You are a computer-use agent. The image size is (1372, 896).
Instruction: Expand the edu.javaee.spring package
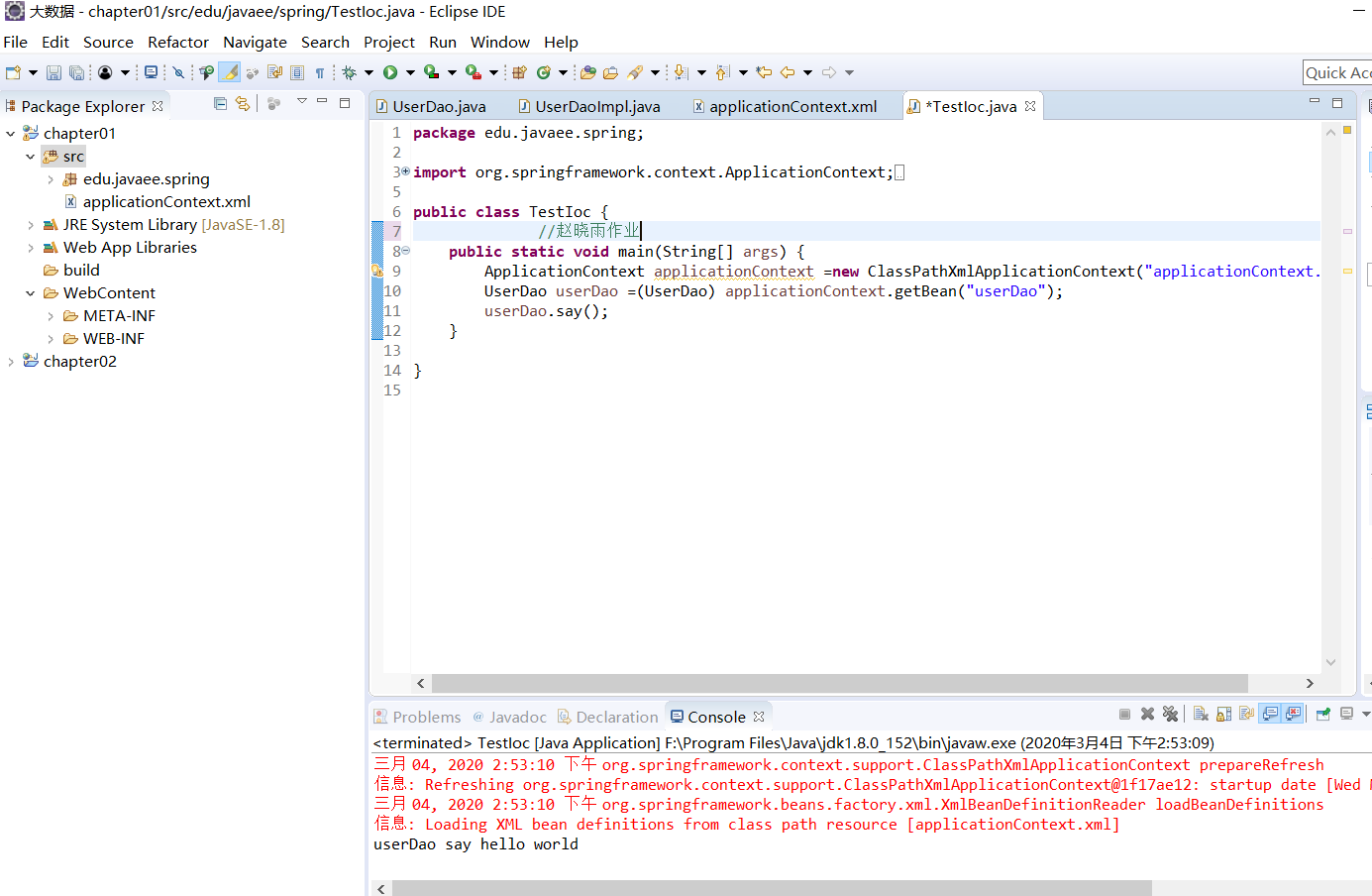[x=51, y=179]
